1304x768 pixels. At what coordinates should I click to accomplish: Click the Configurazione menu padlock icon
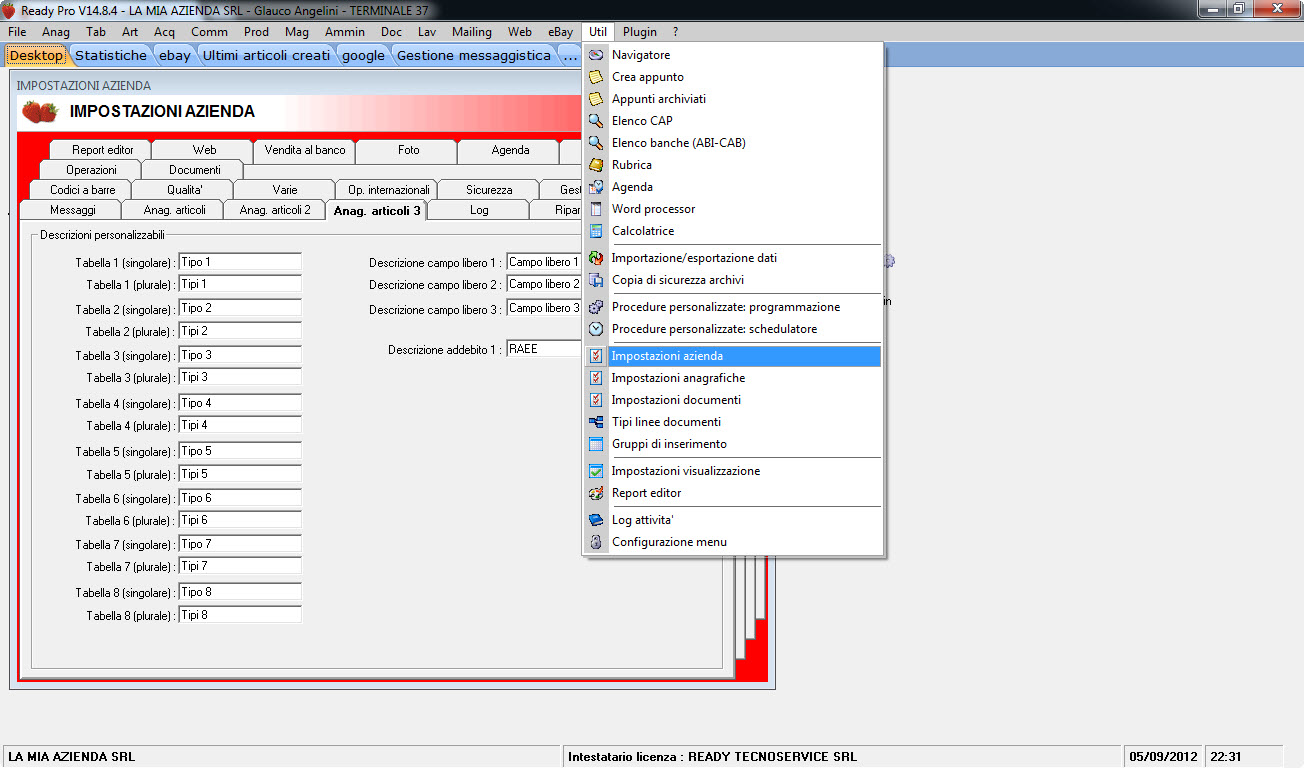596,542
